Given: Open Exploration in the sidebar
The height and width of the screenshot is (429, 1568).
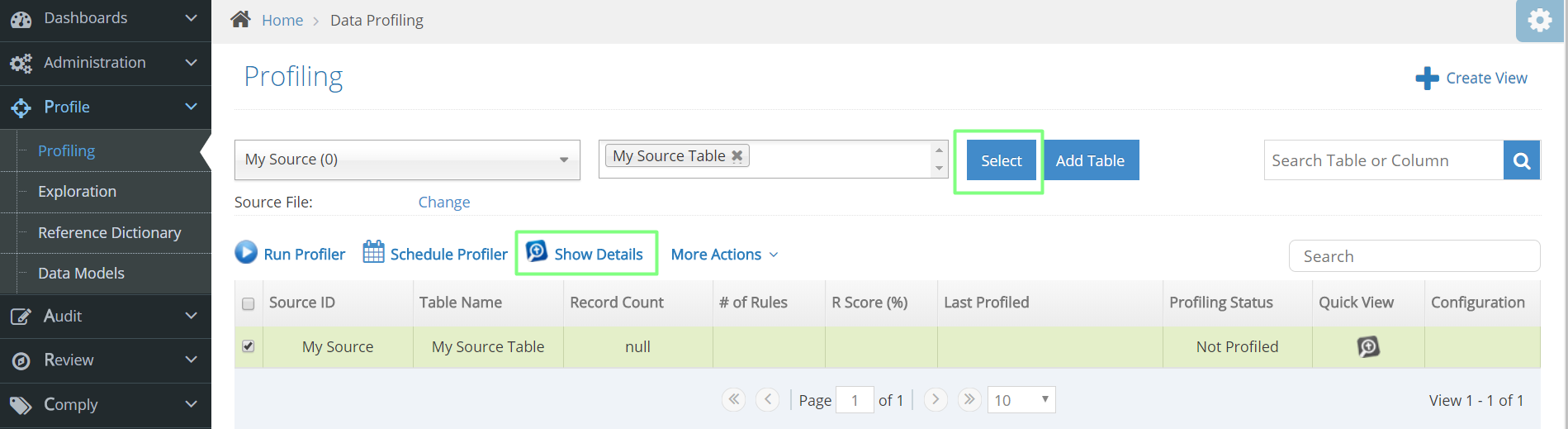Looking at the screenshot, I should pyautogui.click(x=77, y=192).
